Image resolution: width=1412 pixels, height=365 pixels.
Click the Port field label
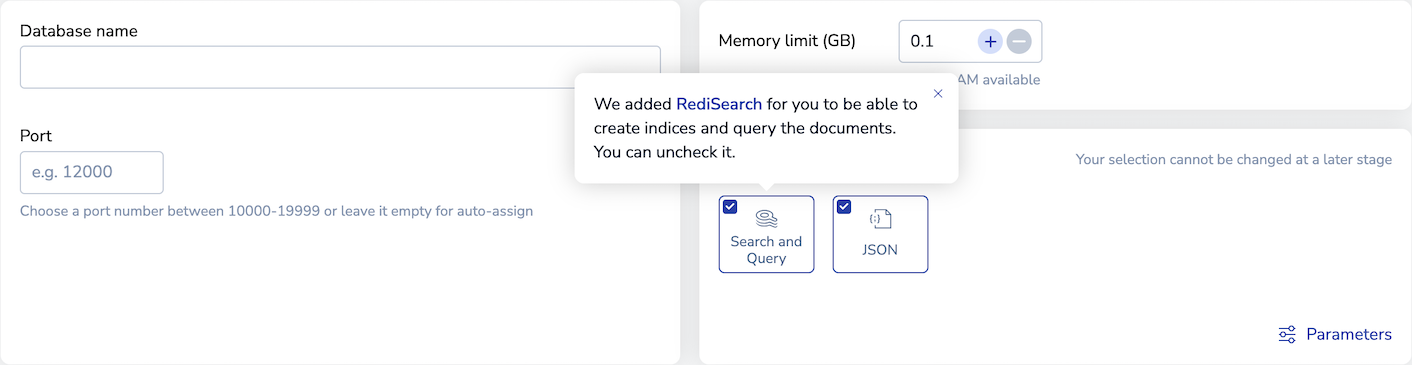[x=36, y=136]
